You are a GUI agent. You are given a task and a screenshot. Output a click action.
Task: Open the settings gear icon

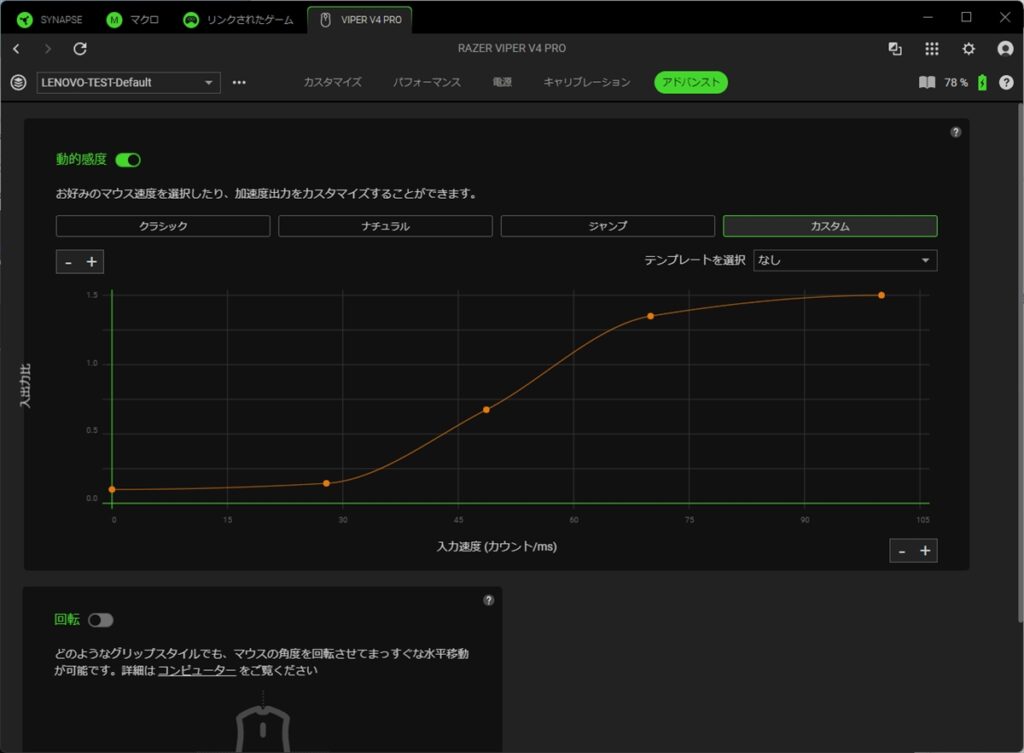[x=968, y=49]
